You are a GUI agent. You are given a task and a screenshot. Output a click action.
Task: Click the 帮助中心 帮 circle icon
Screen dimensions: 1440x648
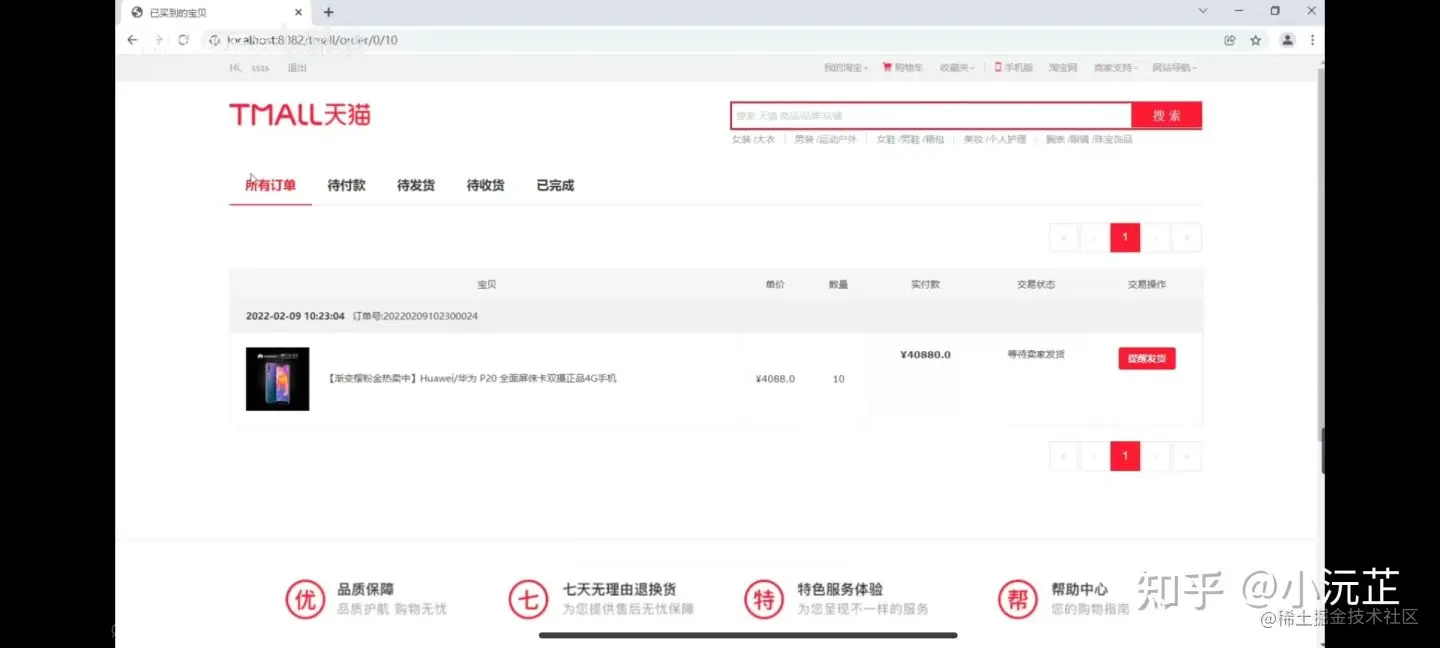point(1018,599)
